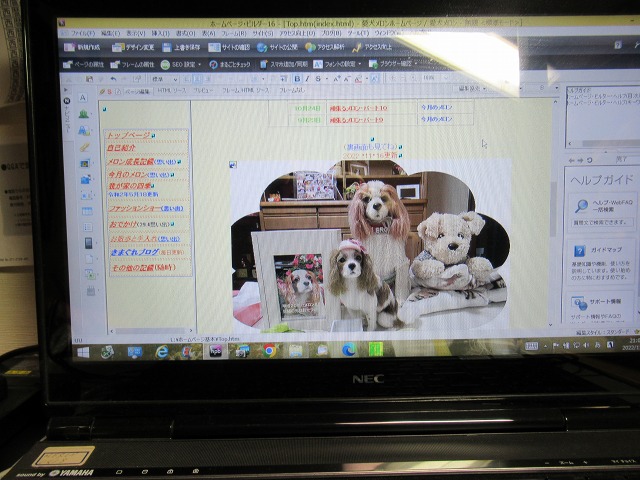Open the フレーム(R) menu
Screen dimensions: 640x480
(234, 33)
